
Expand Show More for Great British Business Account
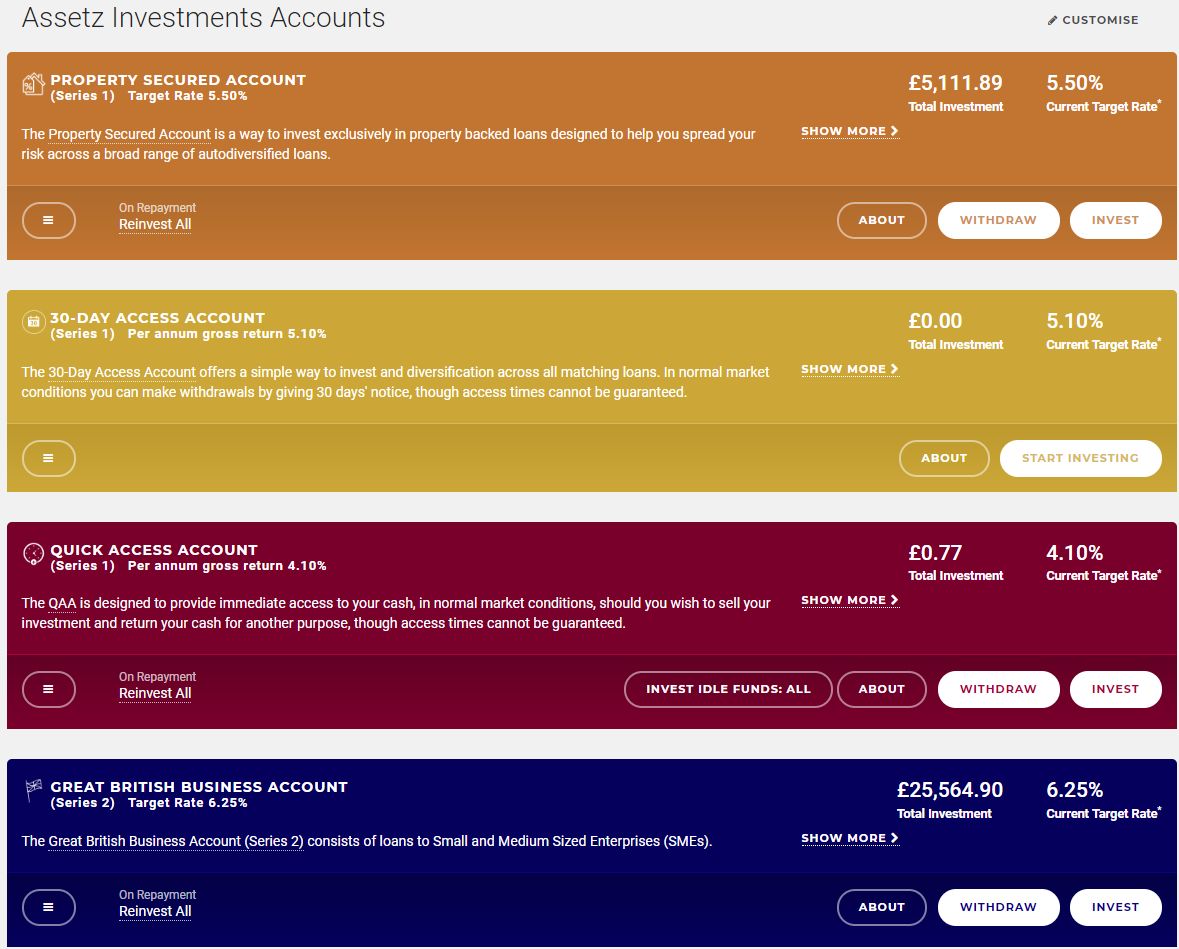click(850, 838)
